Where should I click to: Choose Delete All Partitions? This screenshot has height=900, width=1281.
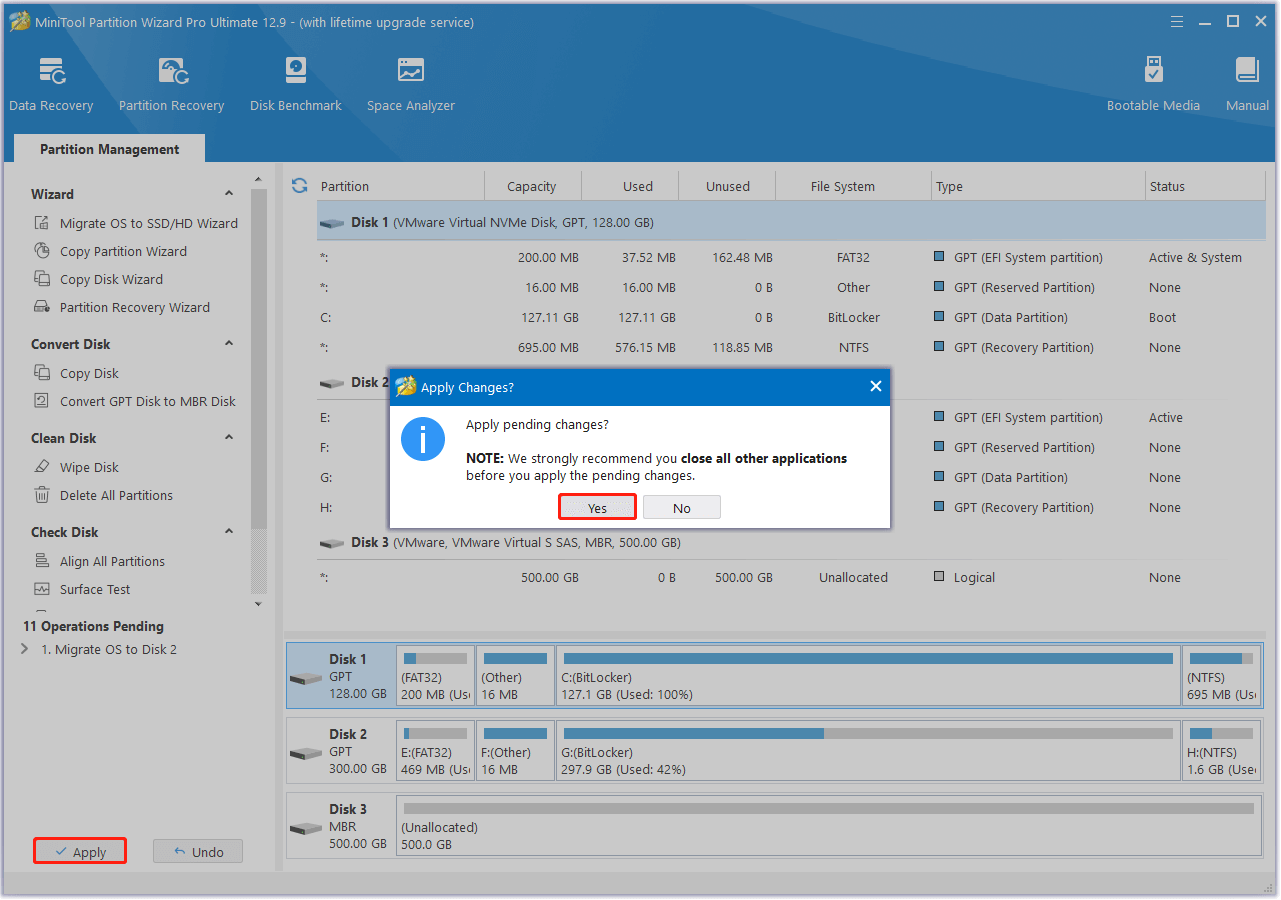click(x=104, y=495)
